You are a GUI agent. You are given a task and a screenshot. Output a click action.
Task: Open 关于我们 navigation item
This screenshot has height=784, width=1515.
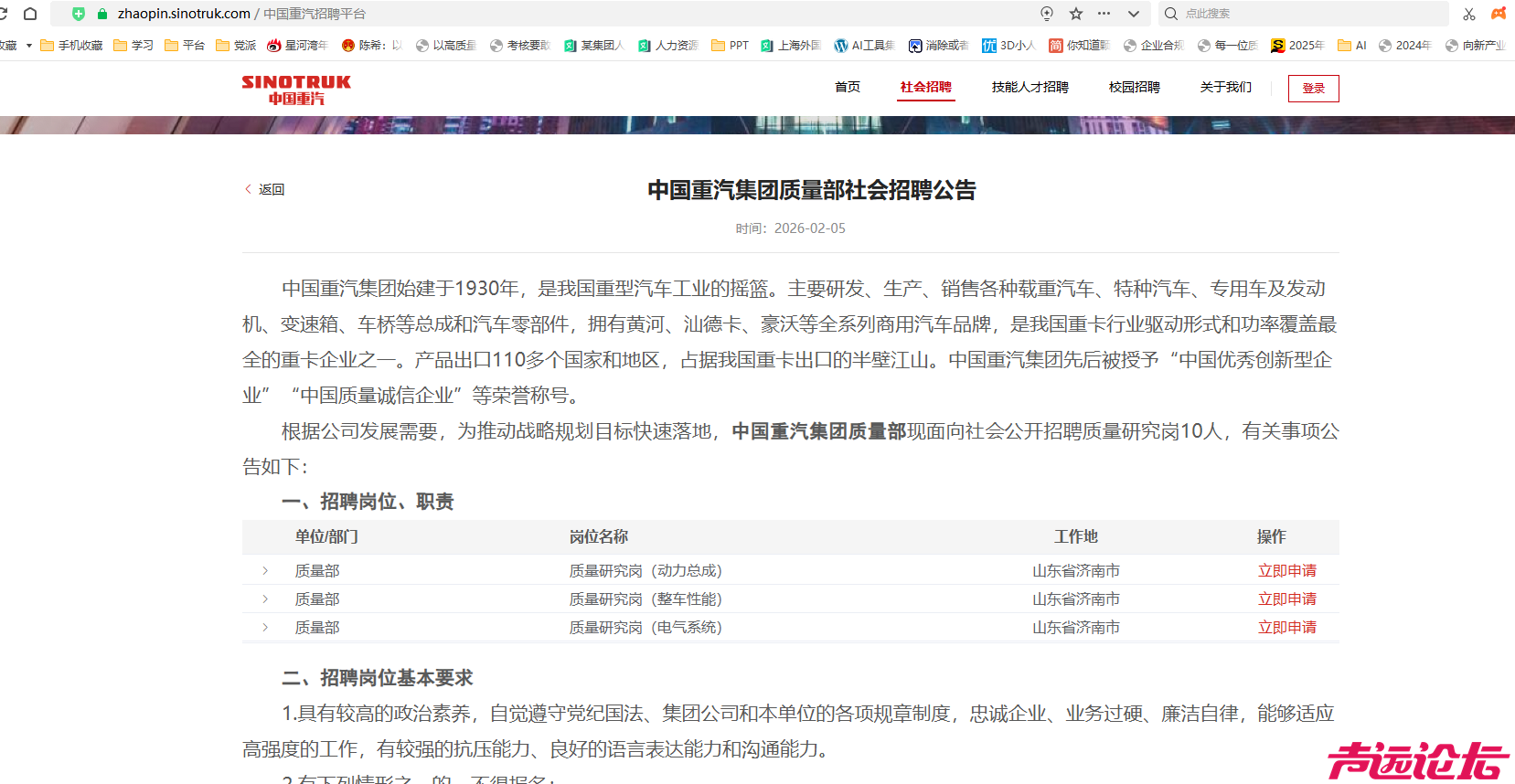pos(1226,87)
